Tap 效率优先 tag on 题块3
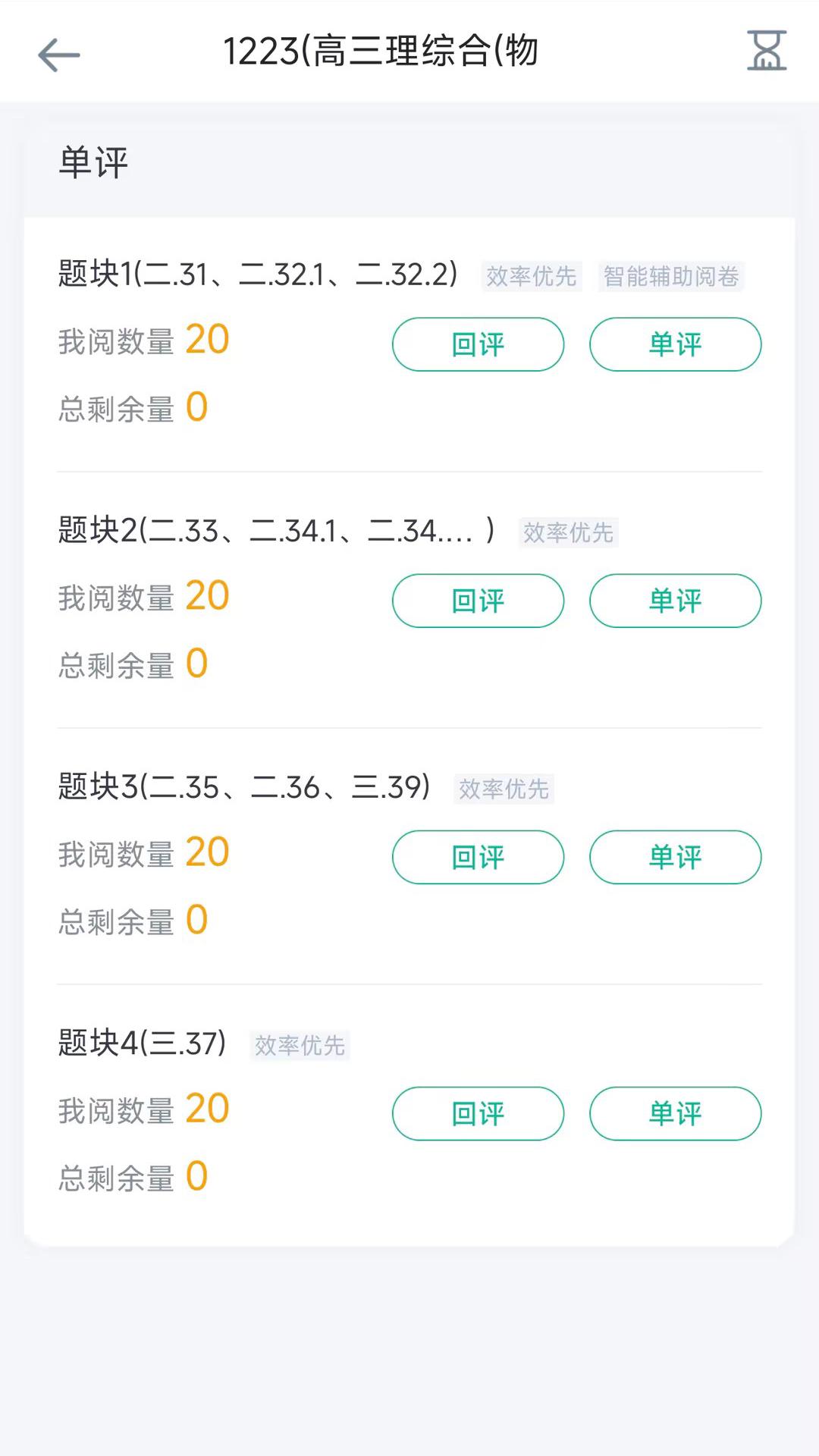 (x=504, y=789)
